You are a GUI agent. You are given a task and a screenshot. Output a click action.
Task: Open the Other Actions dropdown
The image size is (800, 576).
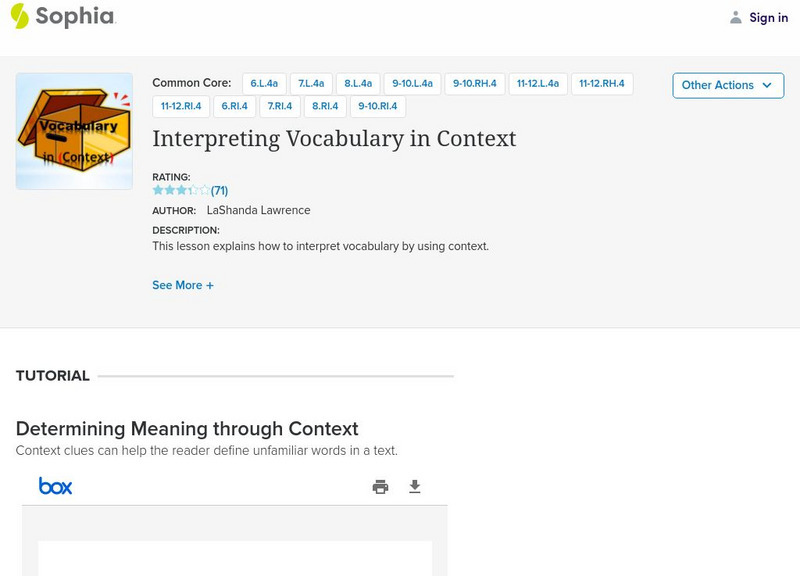(x=727, y=85)
